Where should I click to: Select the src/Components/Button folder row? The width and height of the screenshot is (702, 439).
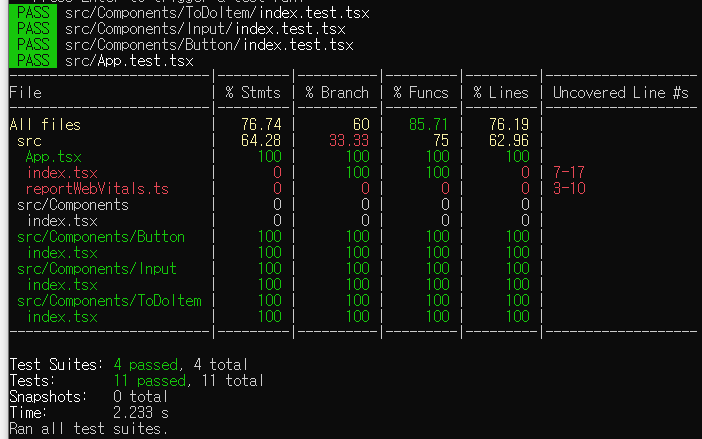click(101, 236)
